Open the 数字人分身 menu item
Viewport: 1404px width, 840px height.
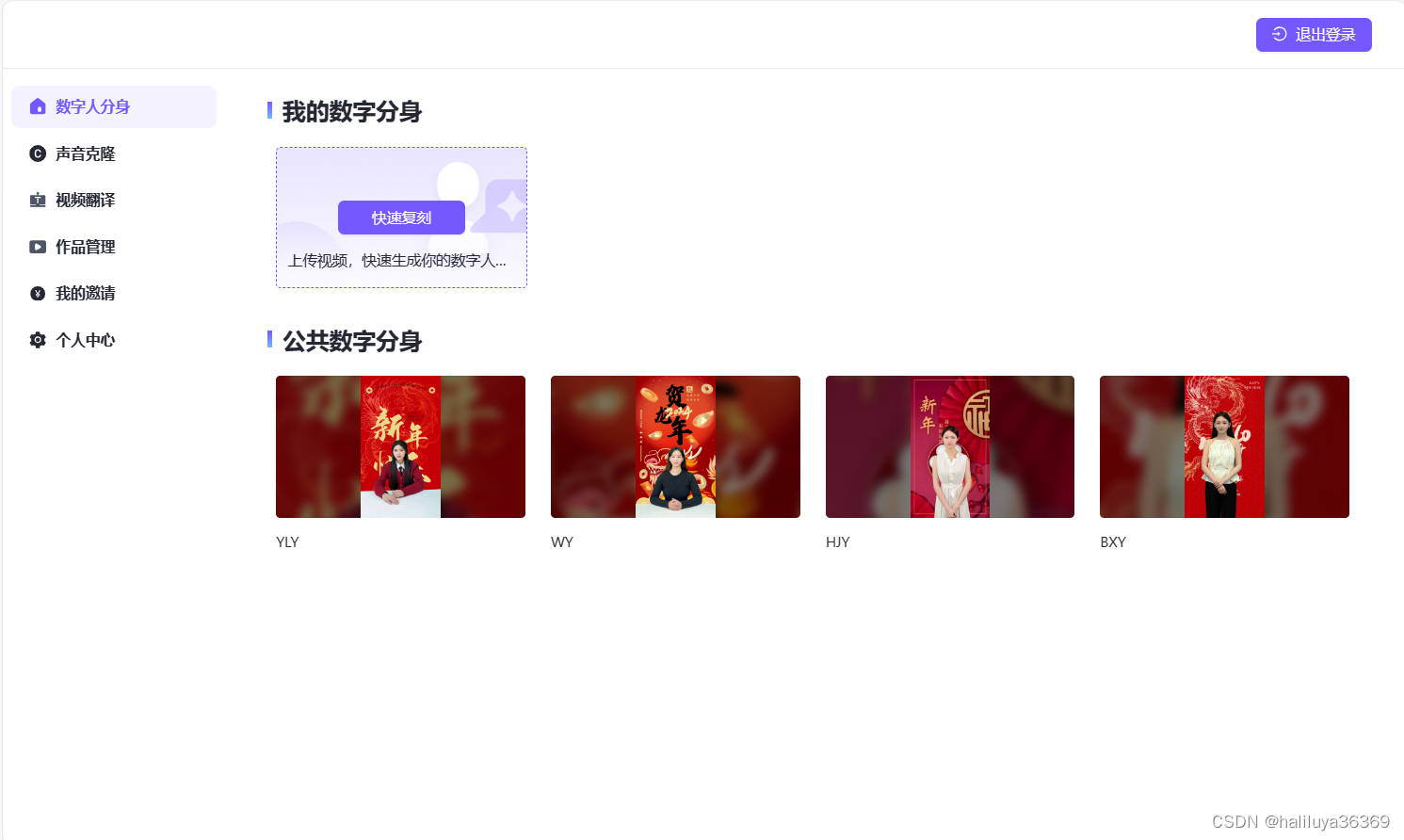point(114,106)
